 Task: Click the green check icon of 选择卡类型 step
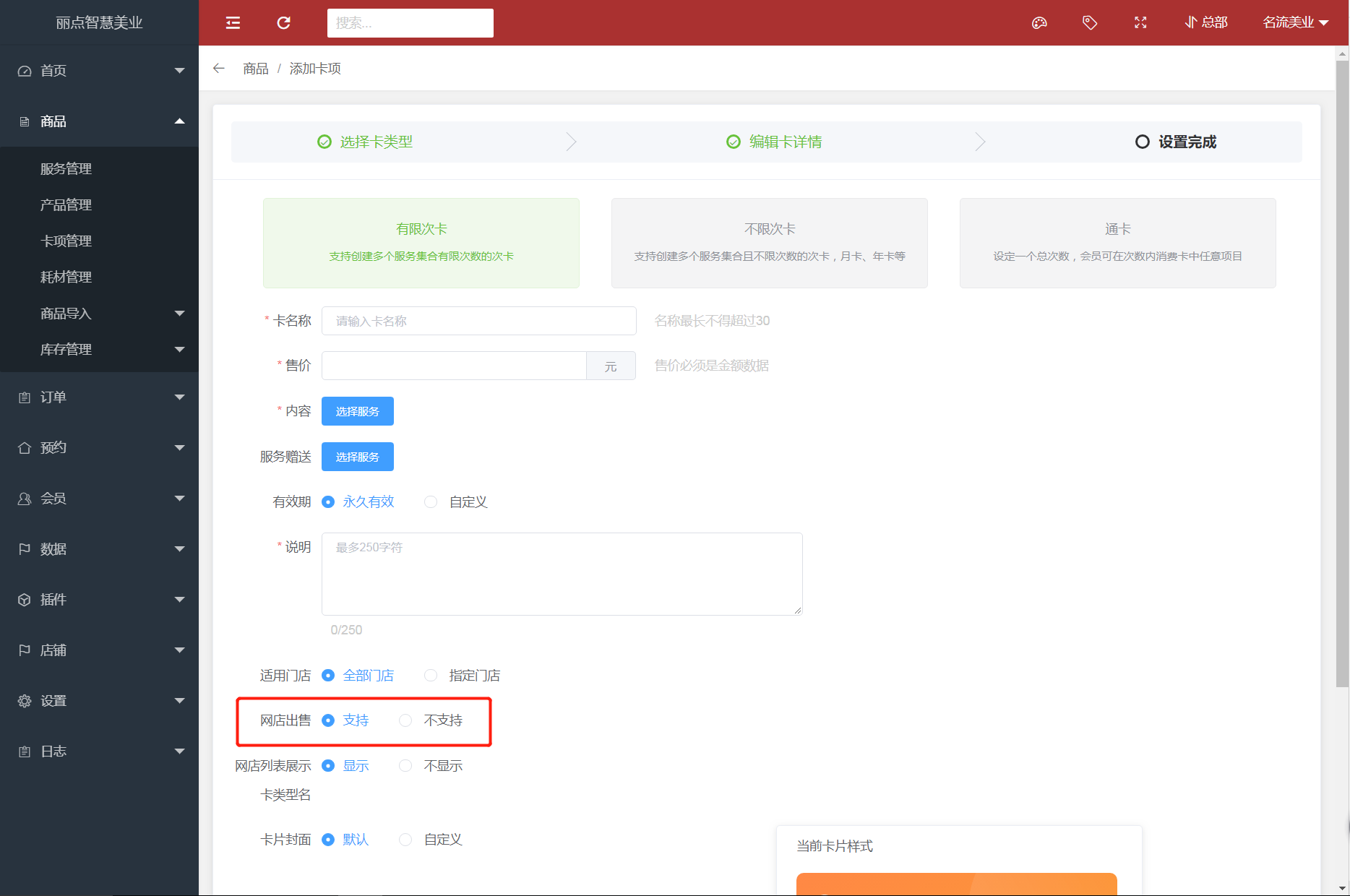[324, 142]
